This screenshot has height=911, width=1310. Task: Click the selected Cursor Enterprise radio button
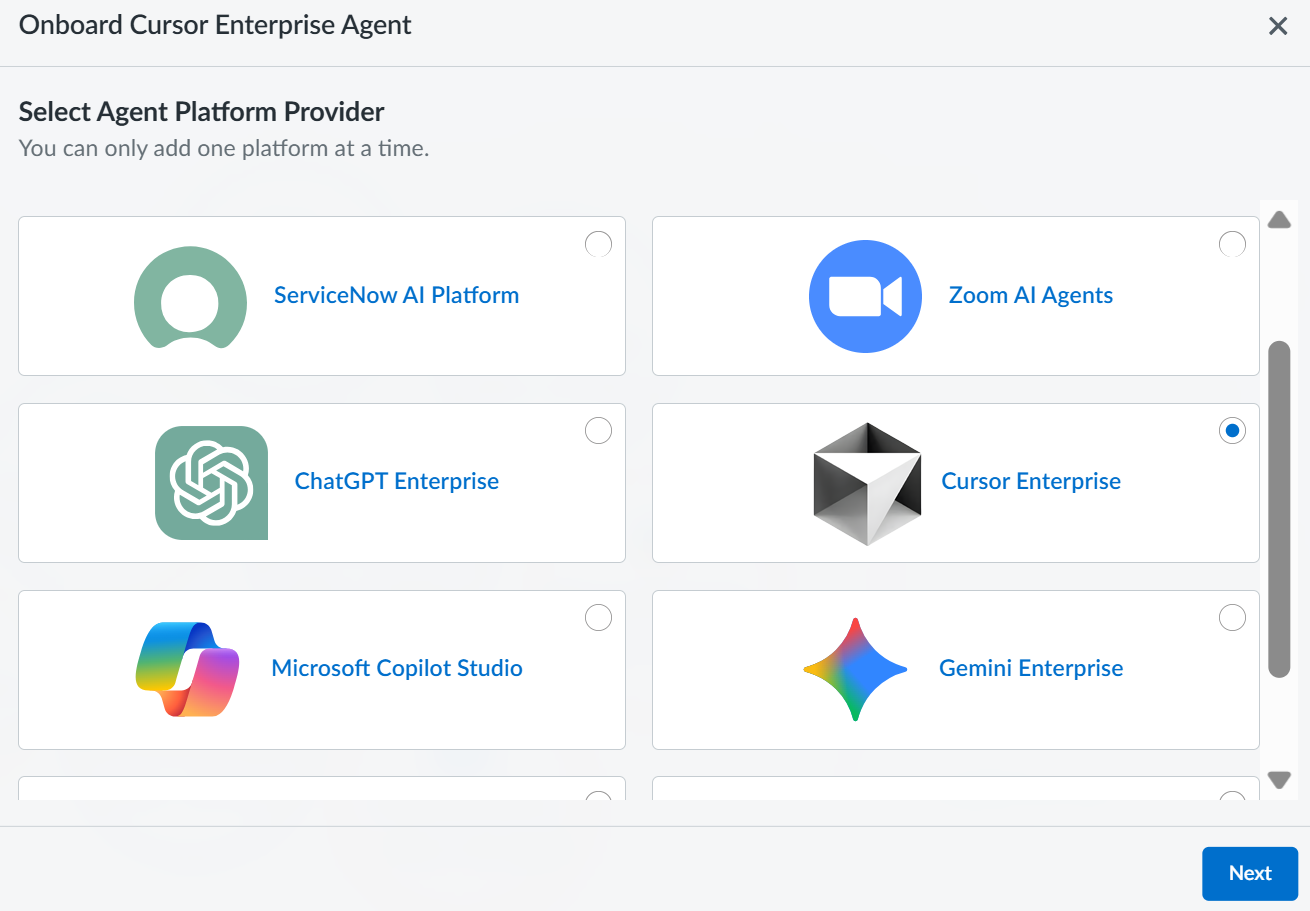click(1232, 431)
